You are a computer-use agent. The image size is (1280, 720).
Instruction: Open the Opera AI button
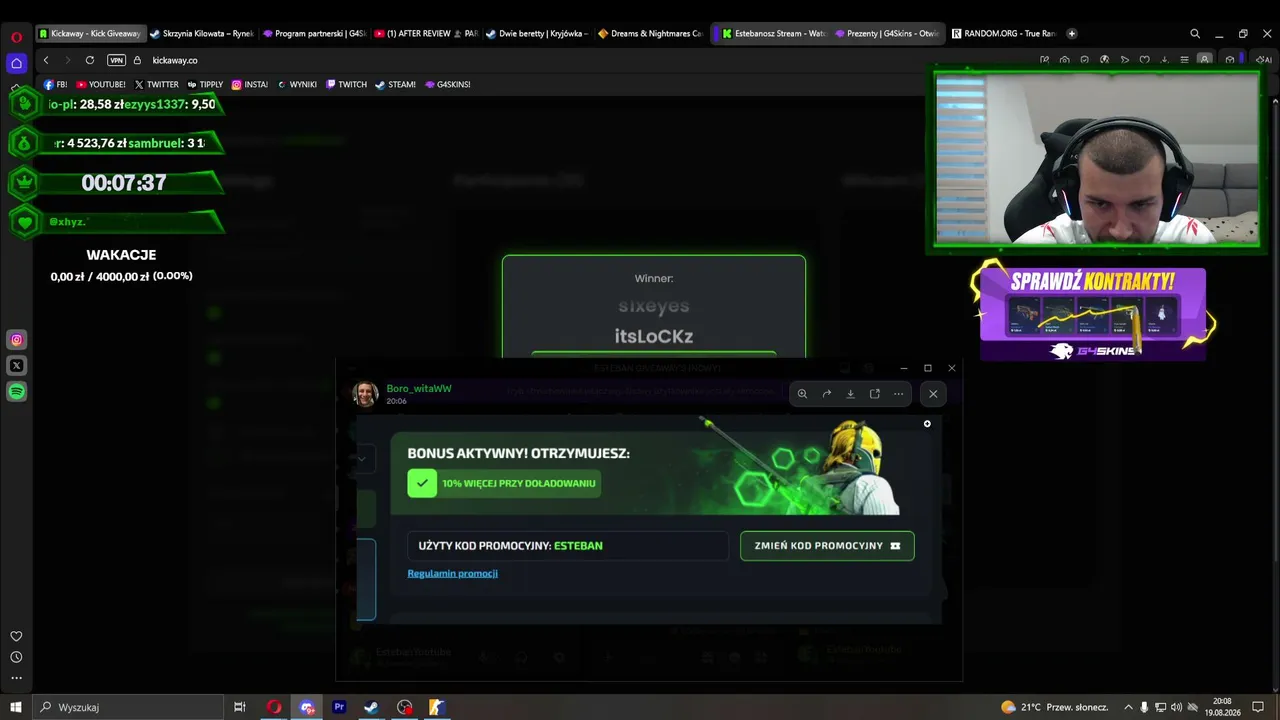click(1264, 60)
